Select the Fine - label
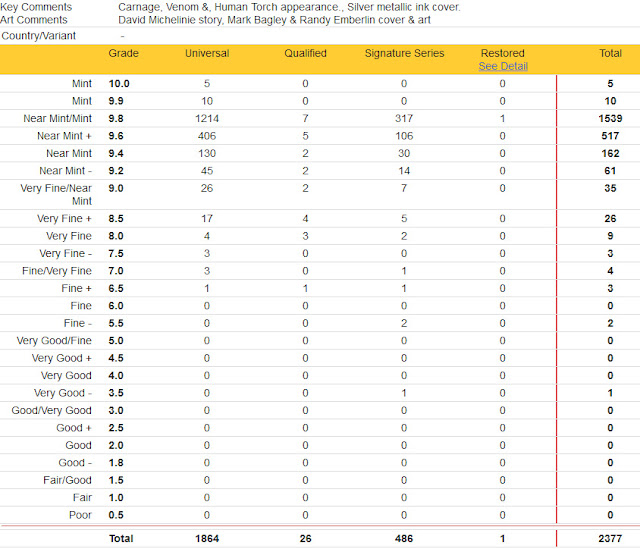 [78, 323]
